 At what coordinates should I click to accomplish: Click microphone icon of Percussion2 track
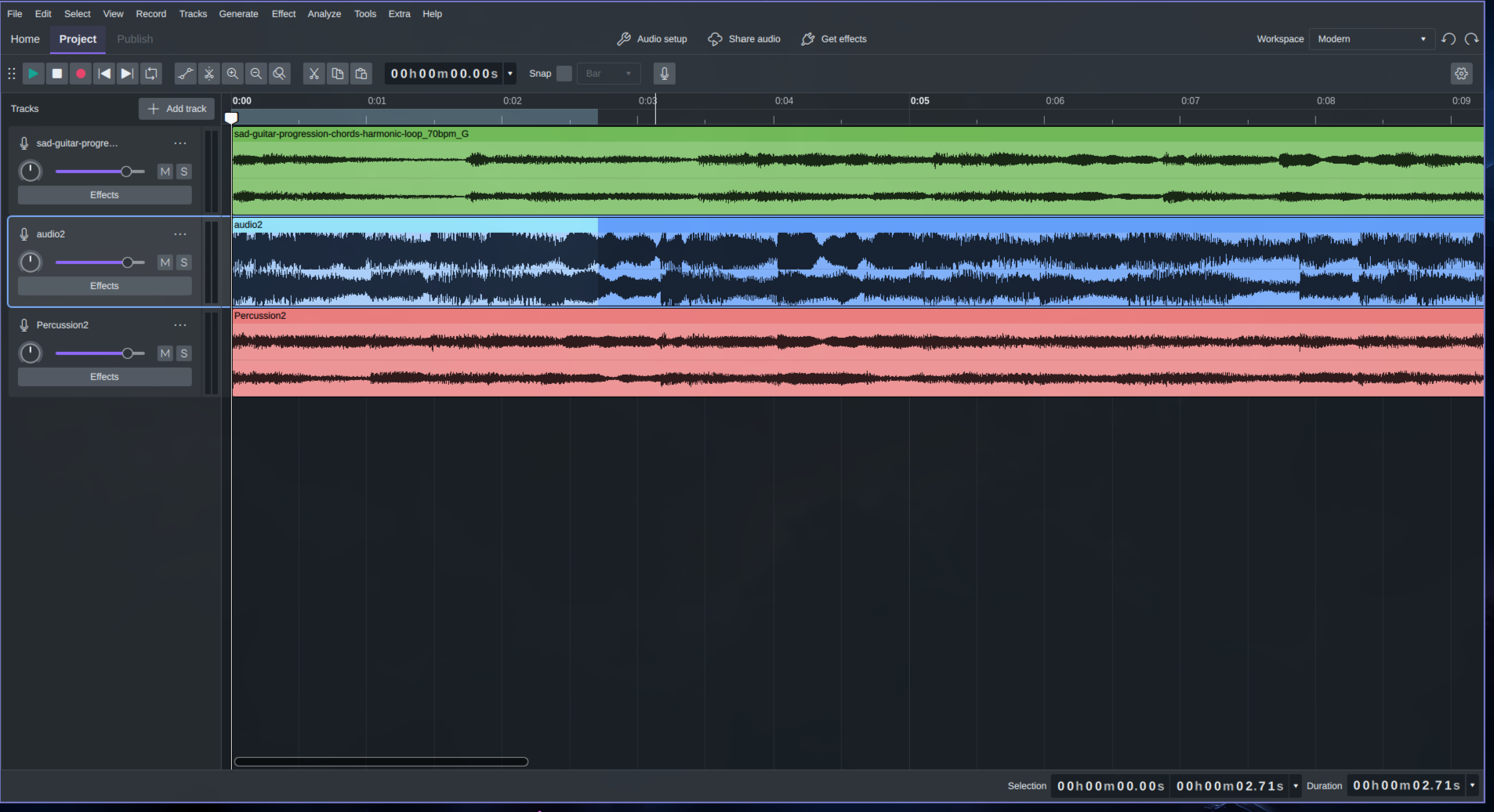(x=24, y=325)
